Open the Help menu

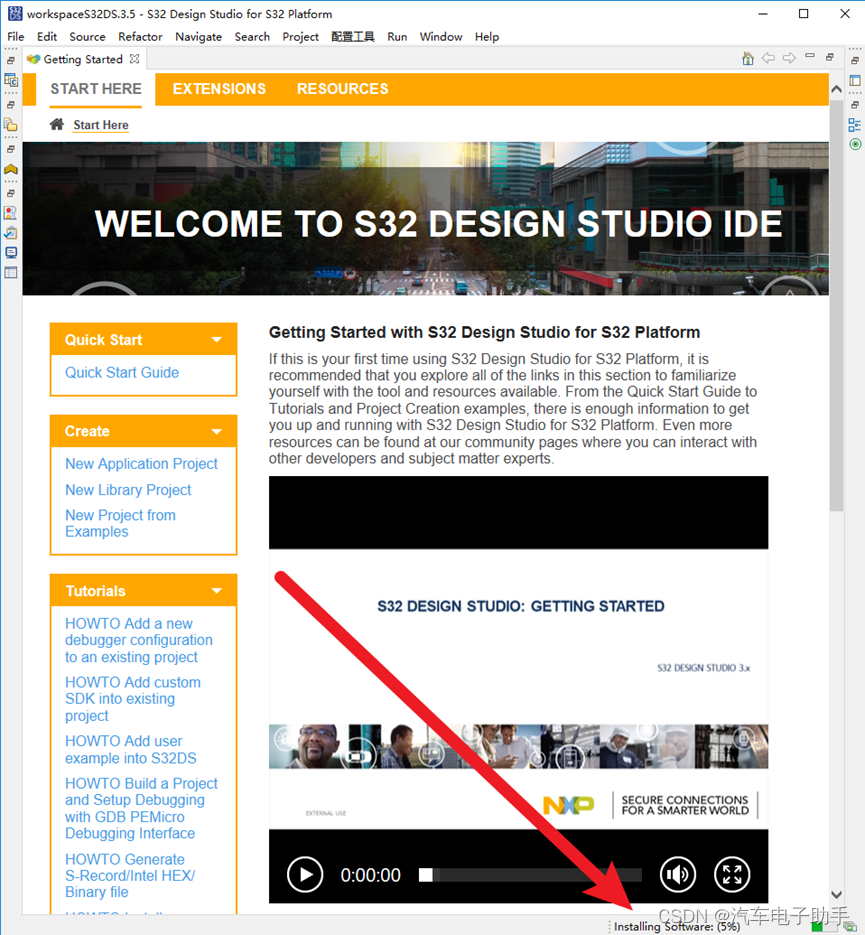click(x=487, y=36)
